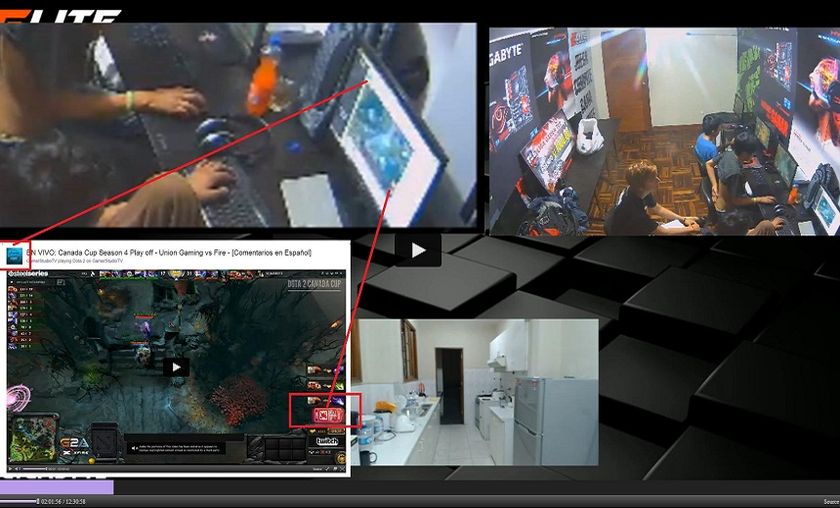The width and height of the screenshot is (840, 508).
Task: Play the embedded Dota 2 stream from its center play button
Action: coord(176,367)
